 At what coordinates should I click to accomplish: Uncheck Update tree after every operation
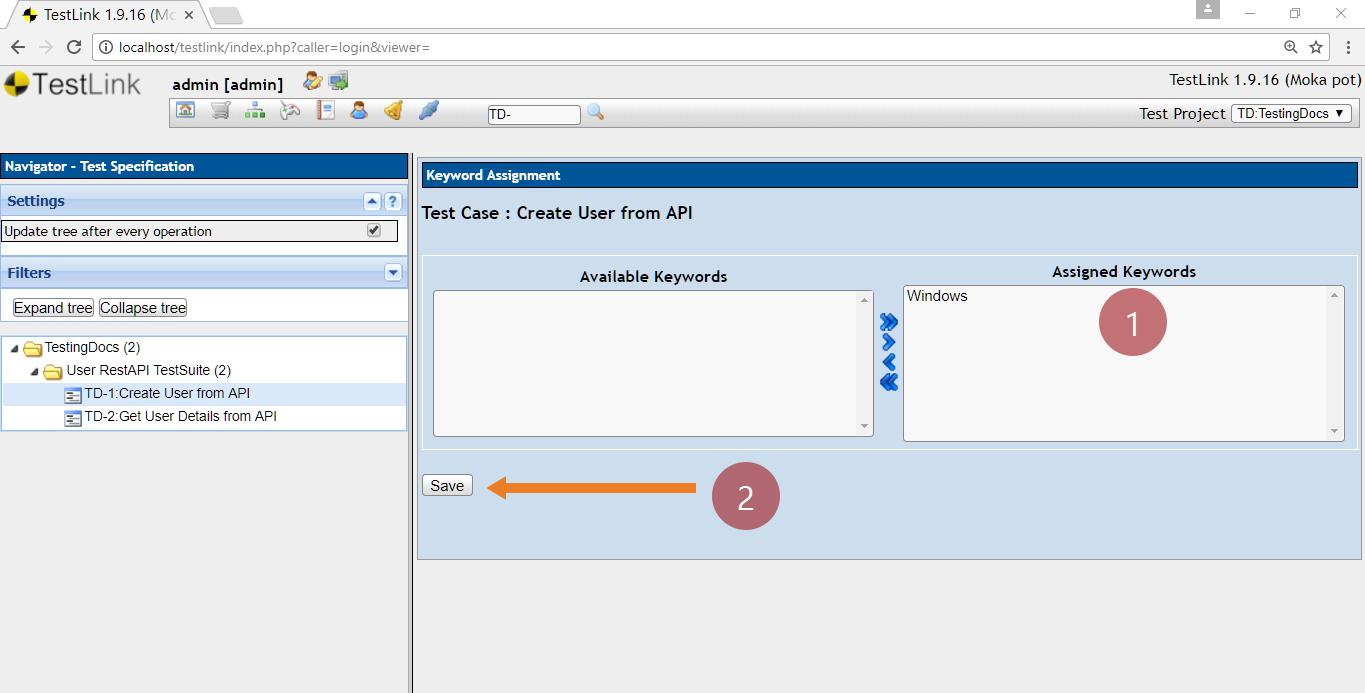(x=374, y=231)
